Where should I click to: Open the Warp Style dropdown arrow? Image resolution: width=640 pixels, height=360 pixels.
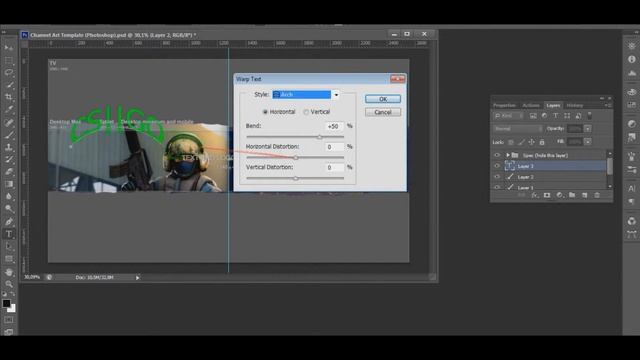(x=336, y=95)
